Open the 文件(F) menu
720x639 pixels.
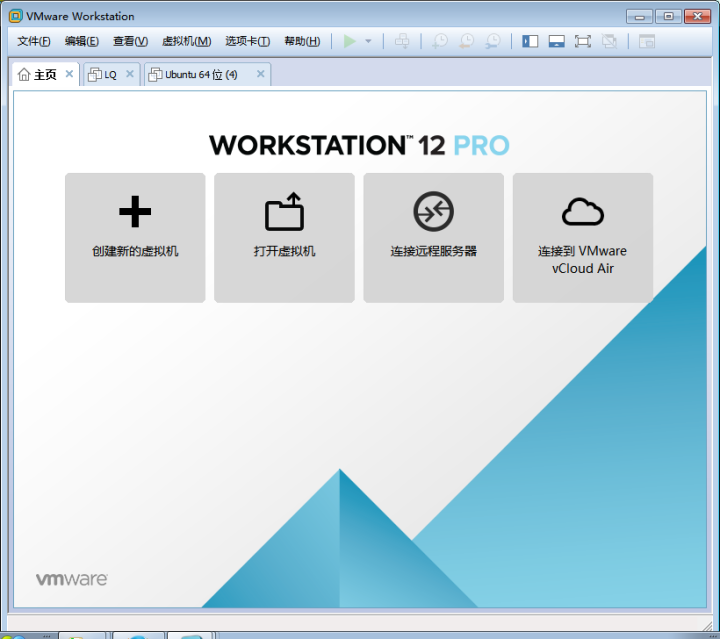click(34, 41)
